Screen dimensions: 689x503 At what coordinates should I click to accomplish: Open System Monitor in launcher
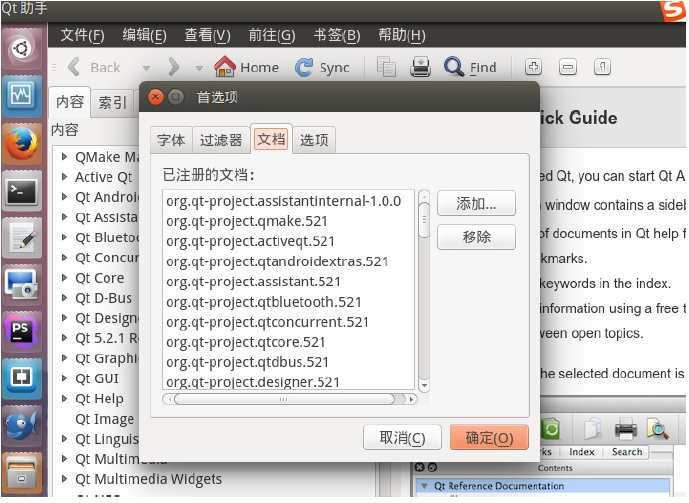click(22, 95)
